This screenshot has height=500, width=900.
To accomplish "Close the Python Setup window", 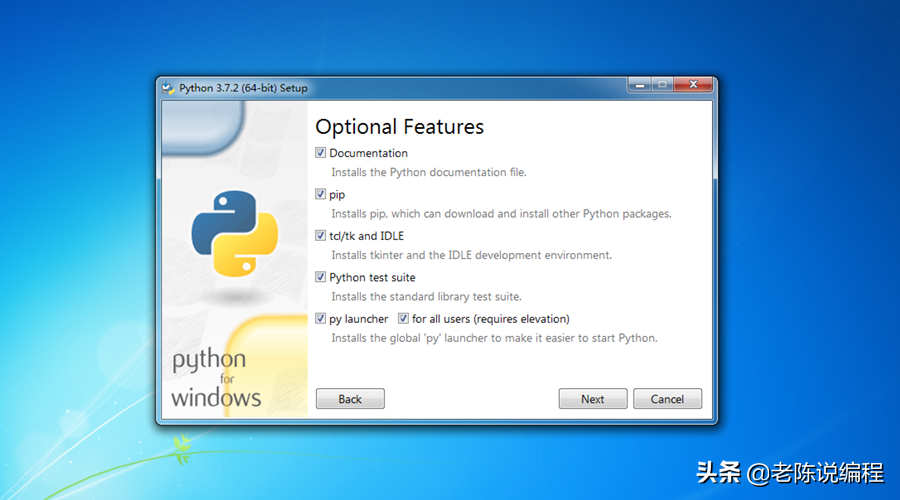I will (693, 85).
